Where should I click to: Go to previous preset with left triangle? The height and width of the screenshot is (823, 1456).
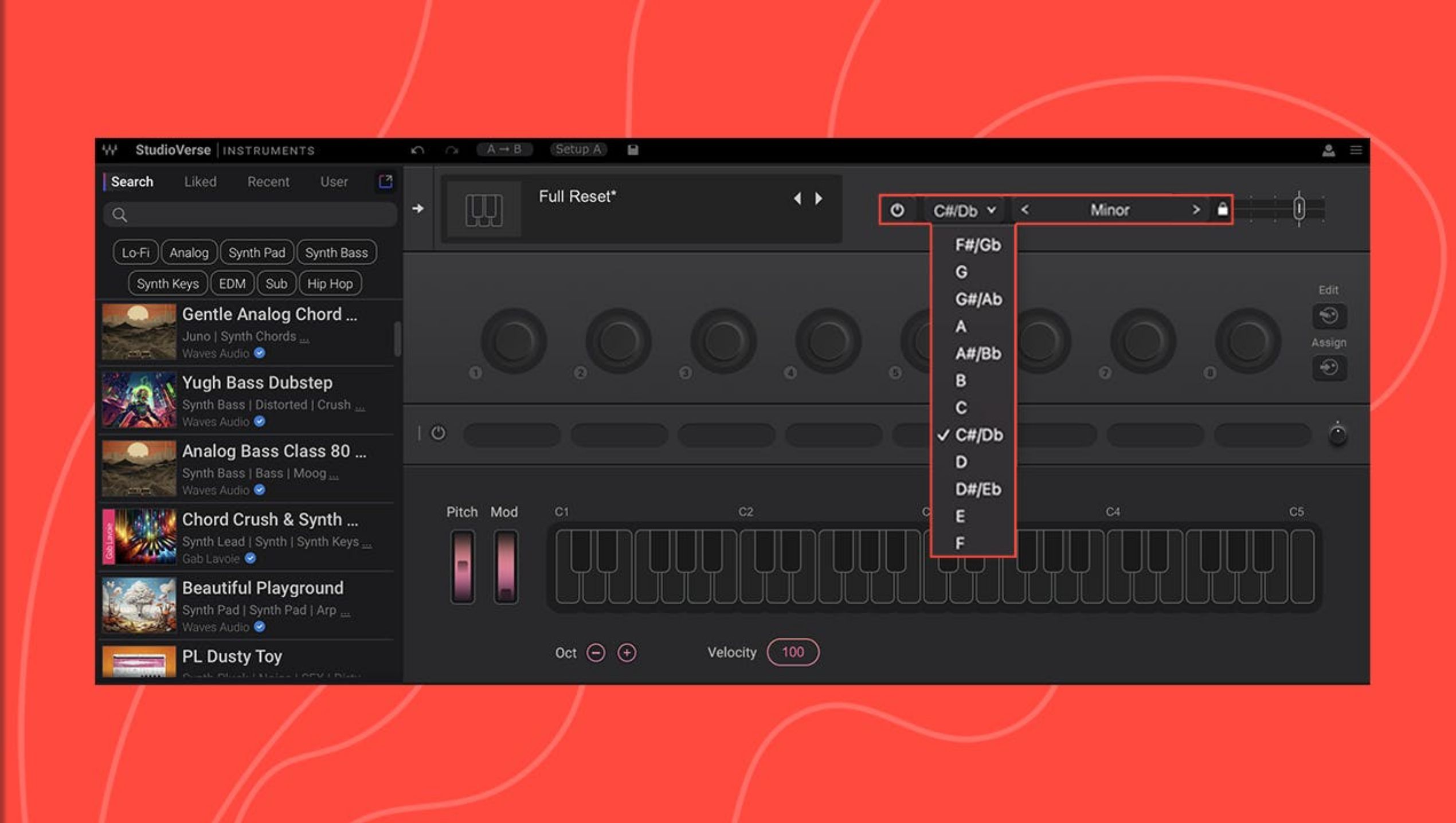797,198
